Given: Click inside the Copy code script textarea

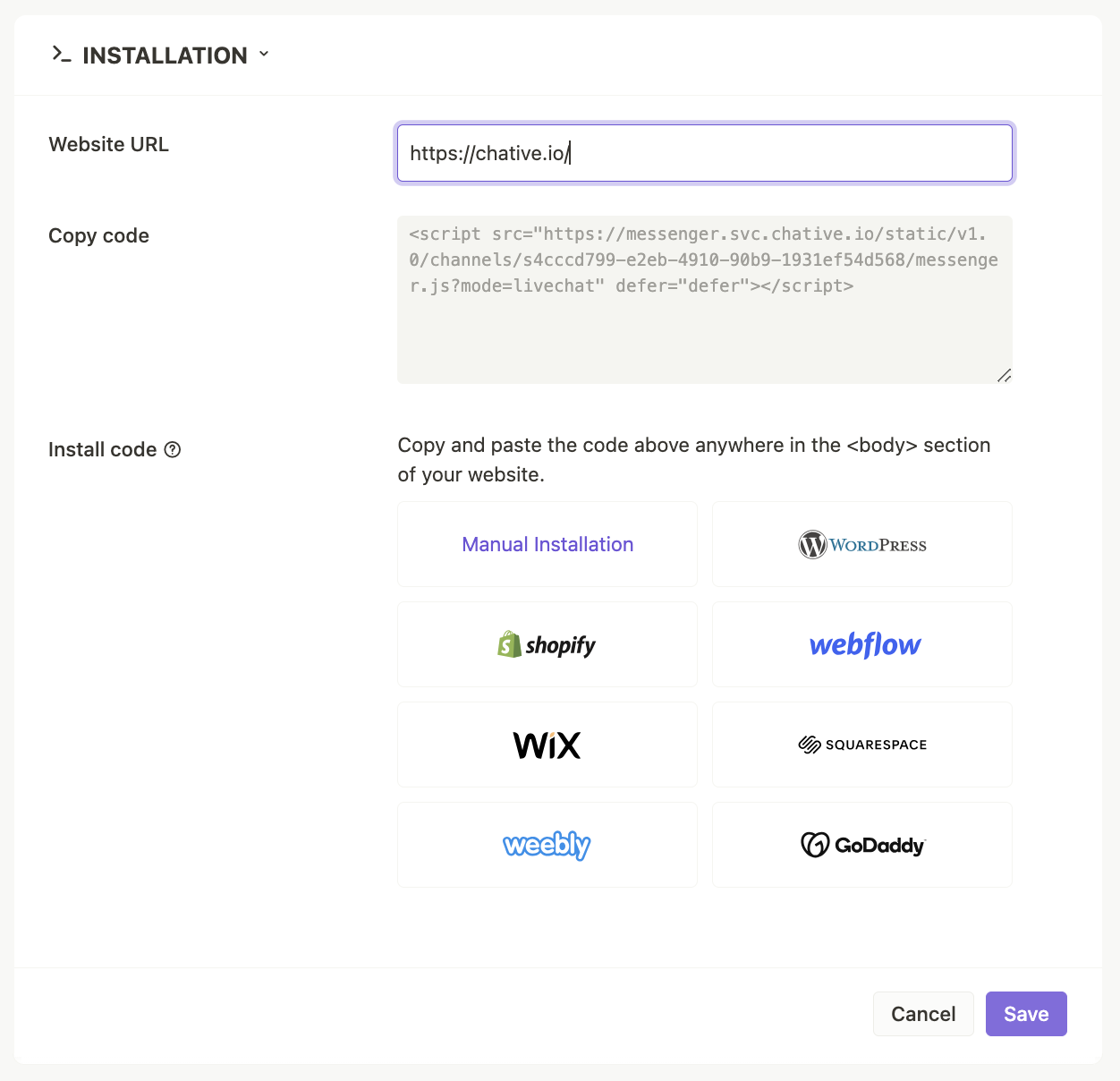Looking at the screenshot, I should pos(705,300).
